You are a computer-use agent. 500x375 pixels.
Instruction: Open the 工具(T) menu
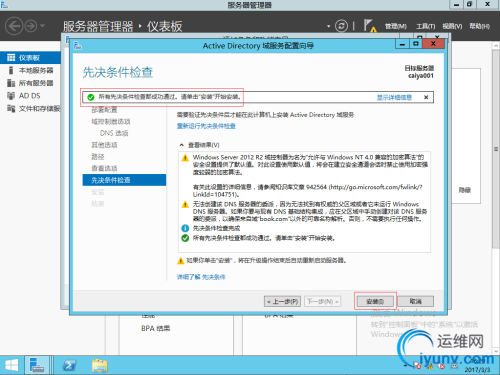425,26
